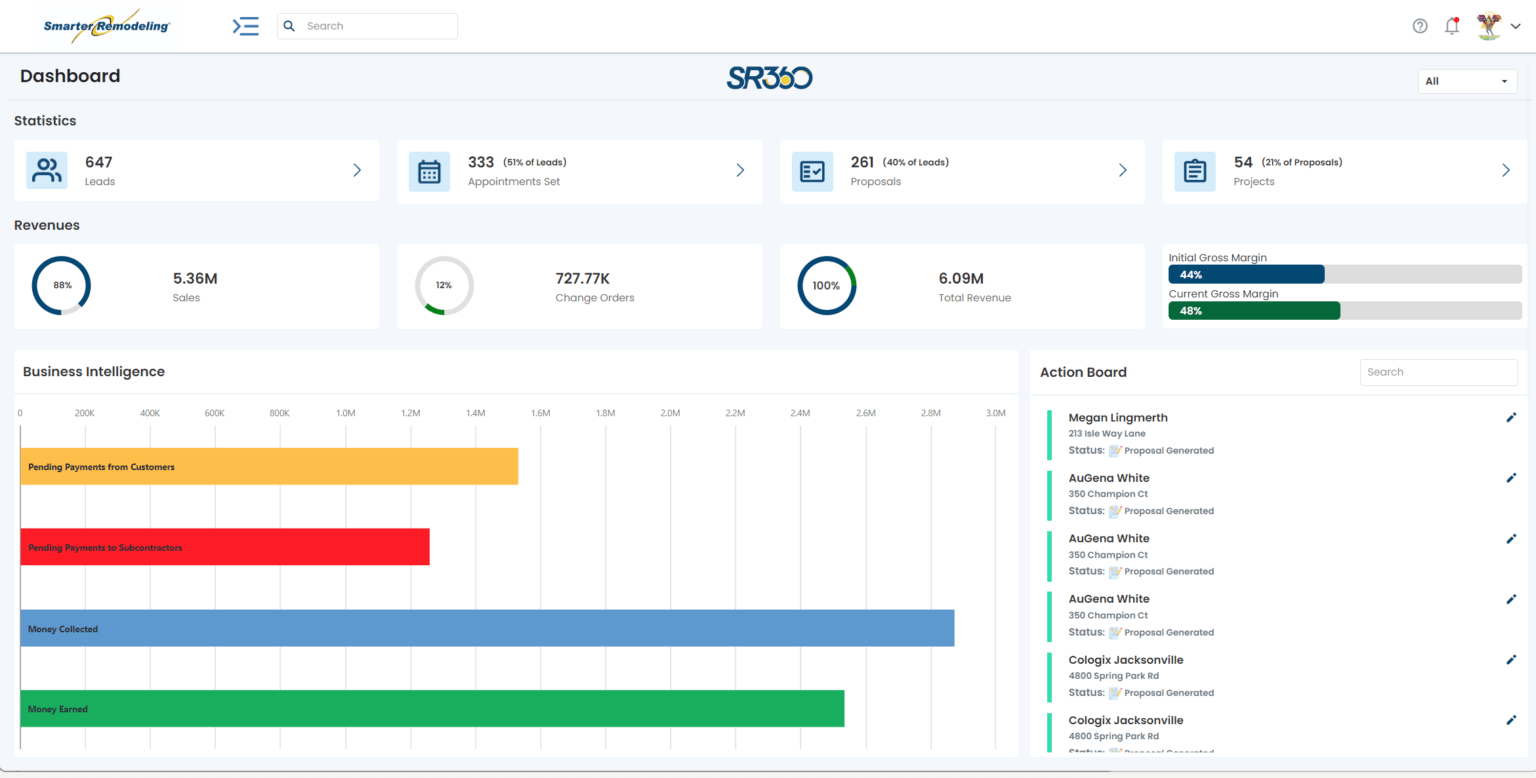Image resolution: width=1536 pixels, height=778 pixels.
Task: Click the 88% Sales donut chart
Action: [x=61, y=285]
